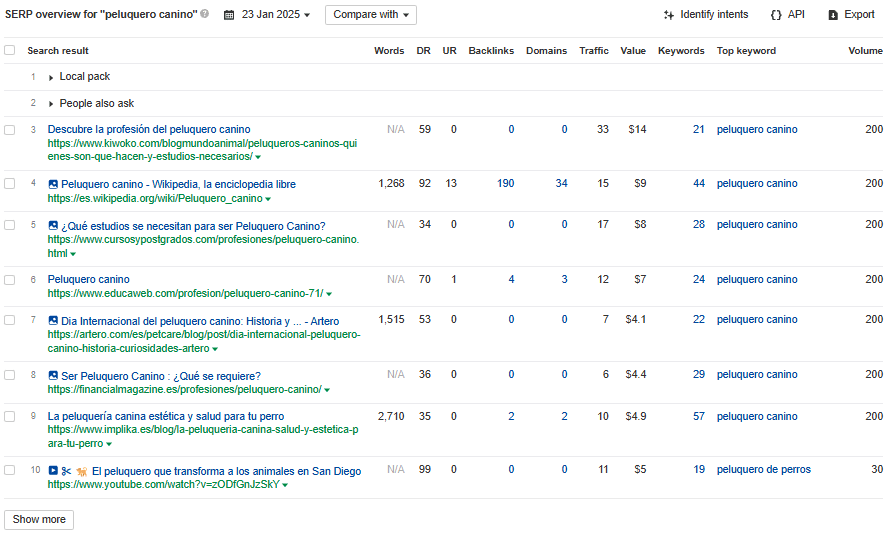Check the box for the kiwoko.com result
This screenshot has height=533, width=886.
tap(10, 130)
